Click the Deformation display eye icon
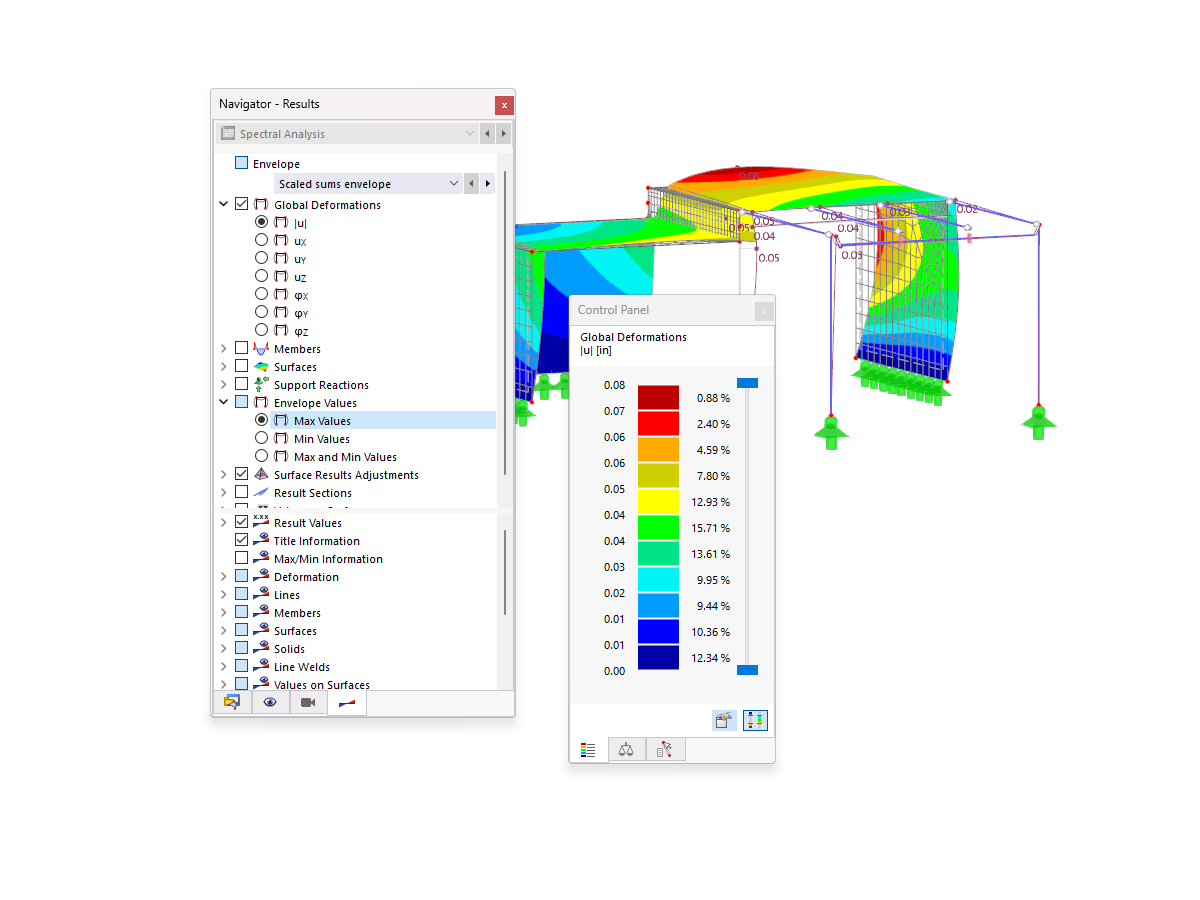The height and width of the screenshot is (900, 1200). point(261,576)
